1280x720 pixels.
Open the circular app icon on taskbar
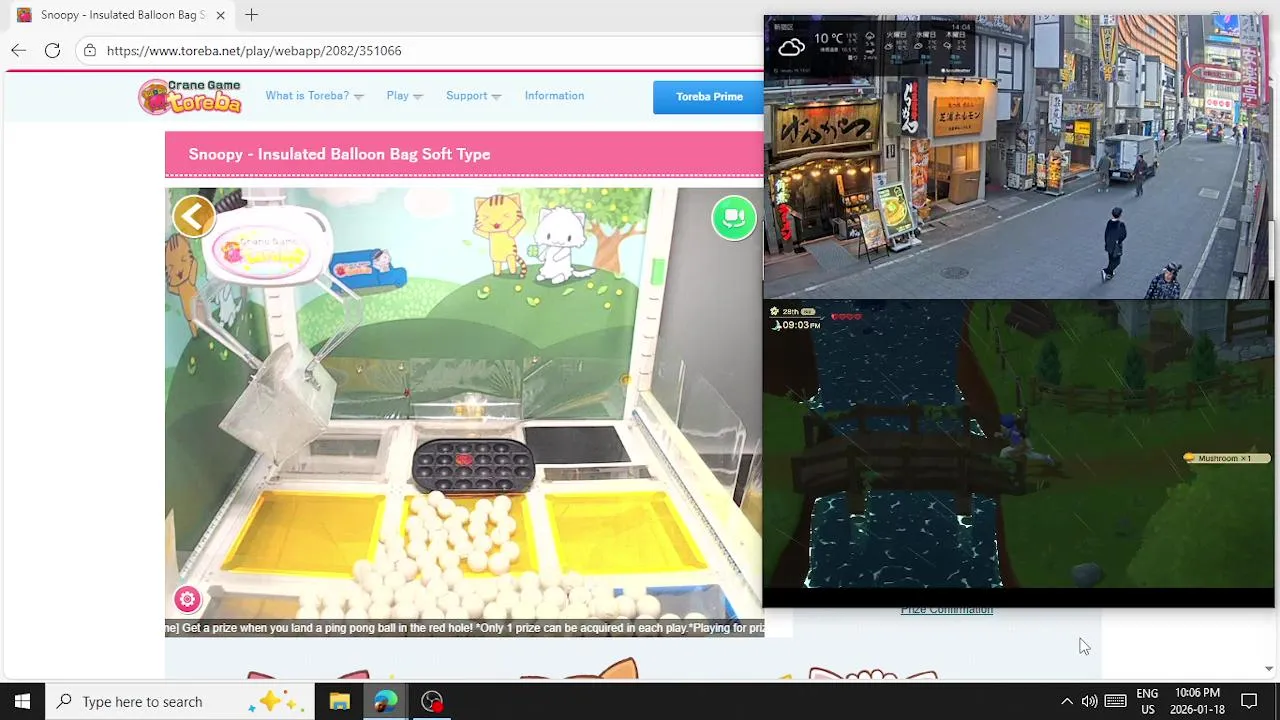point(432,701)
